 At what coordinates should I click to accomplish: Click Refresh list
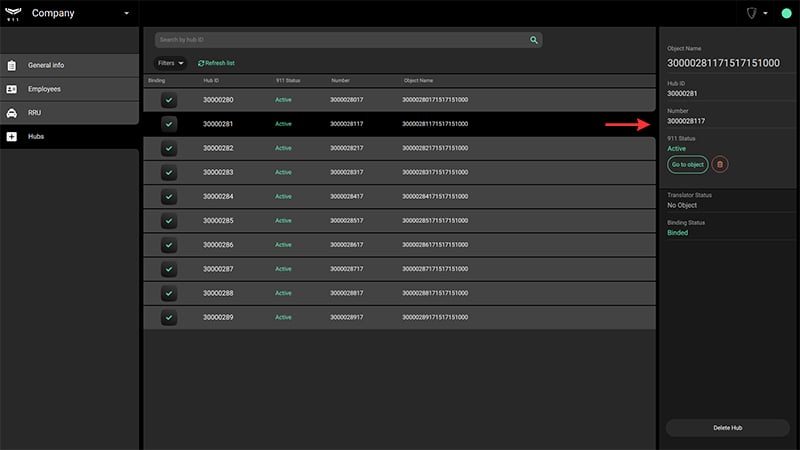(216, 63)
